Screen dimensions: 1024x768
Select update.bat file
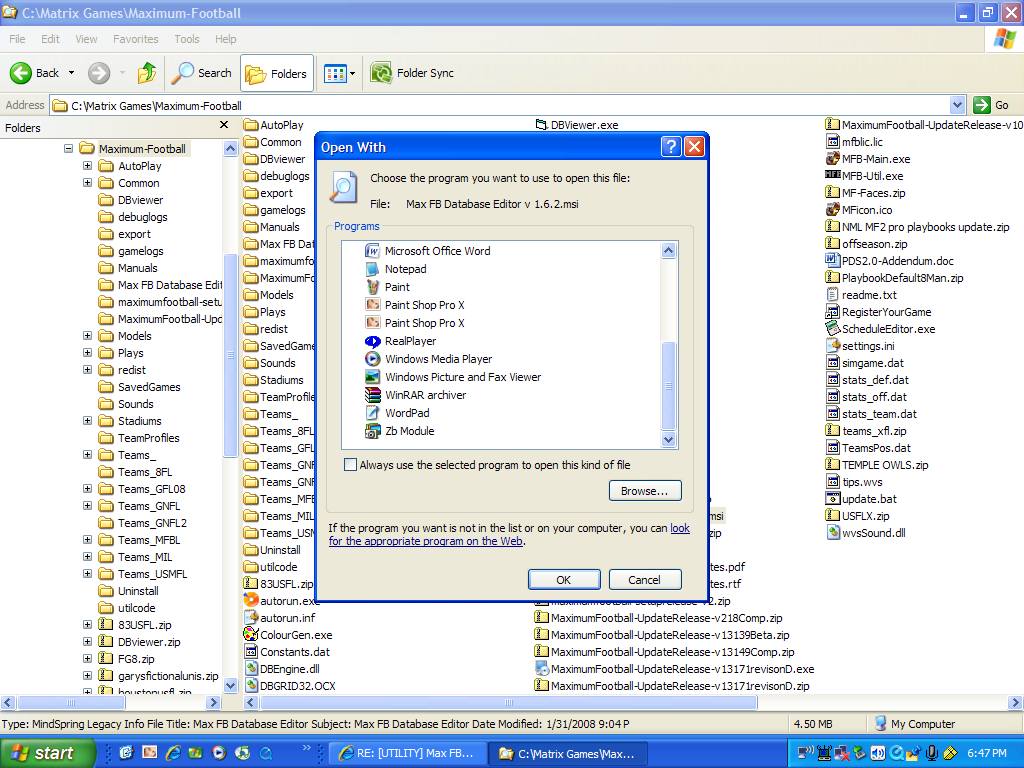pyautogui.click(x=861, y=499)
